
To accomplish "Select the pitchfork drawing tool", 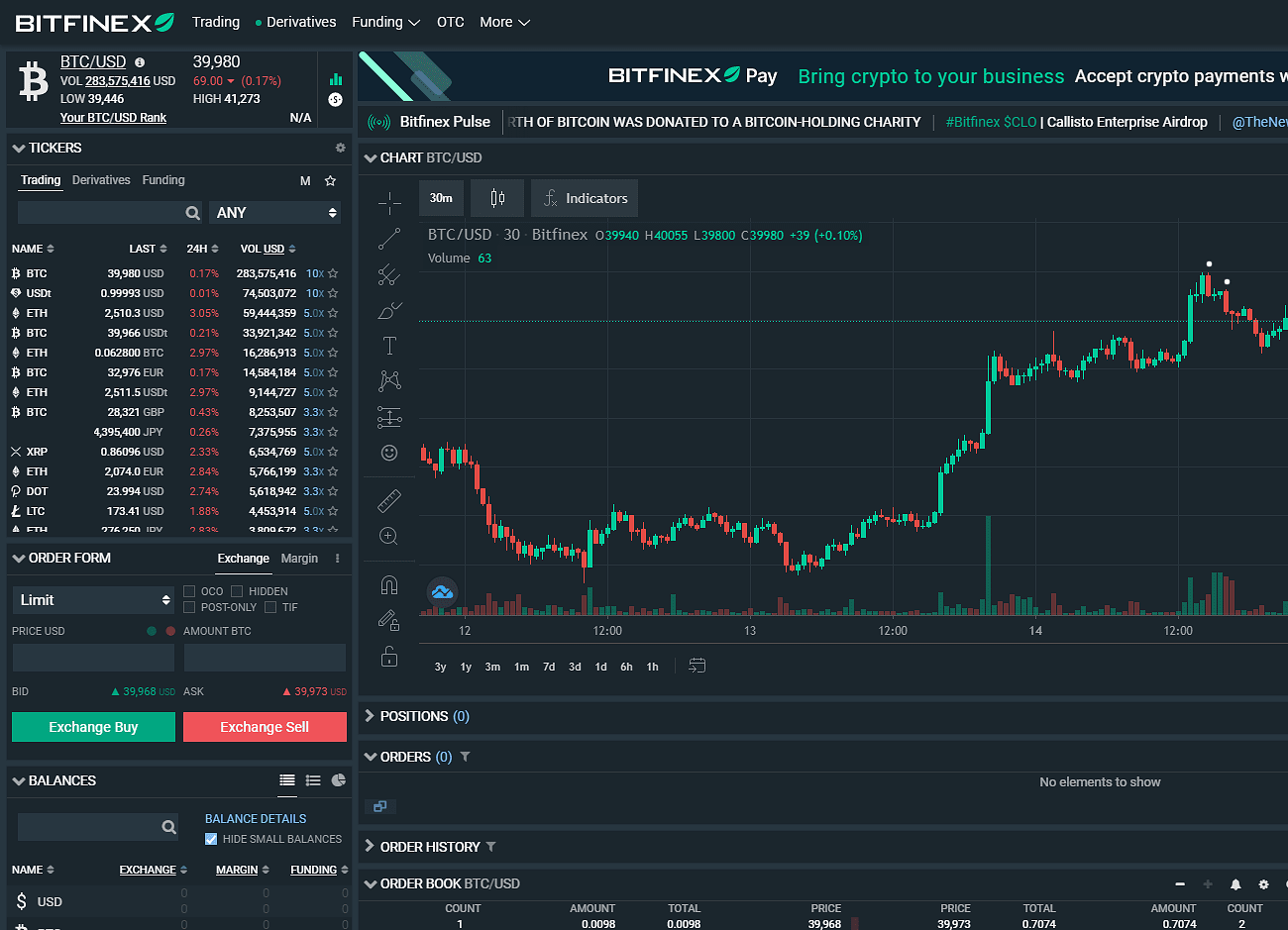I will pos(389,274).
